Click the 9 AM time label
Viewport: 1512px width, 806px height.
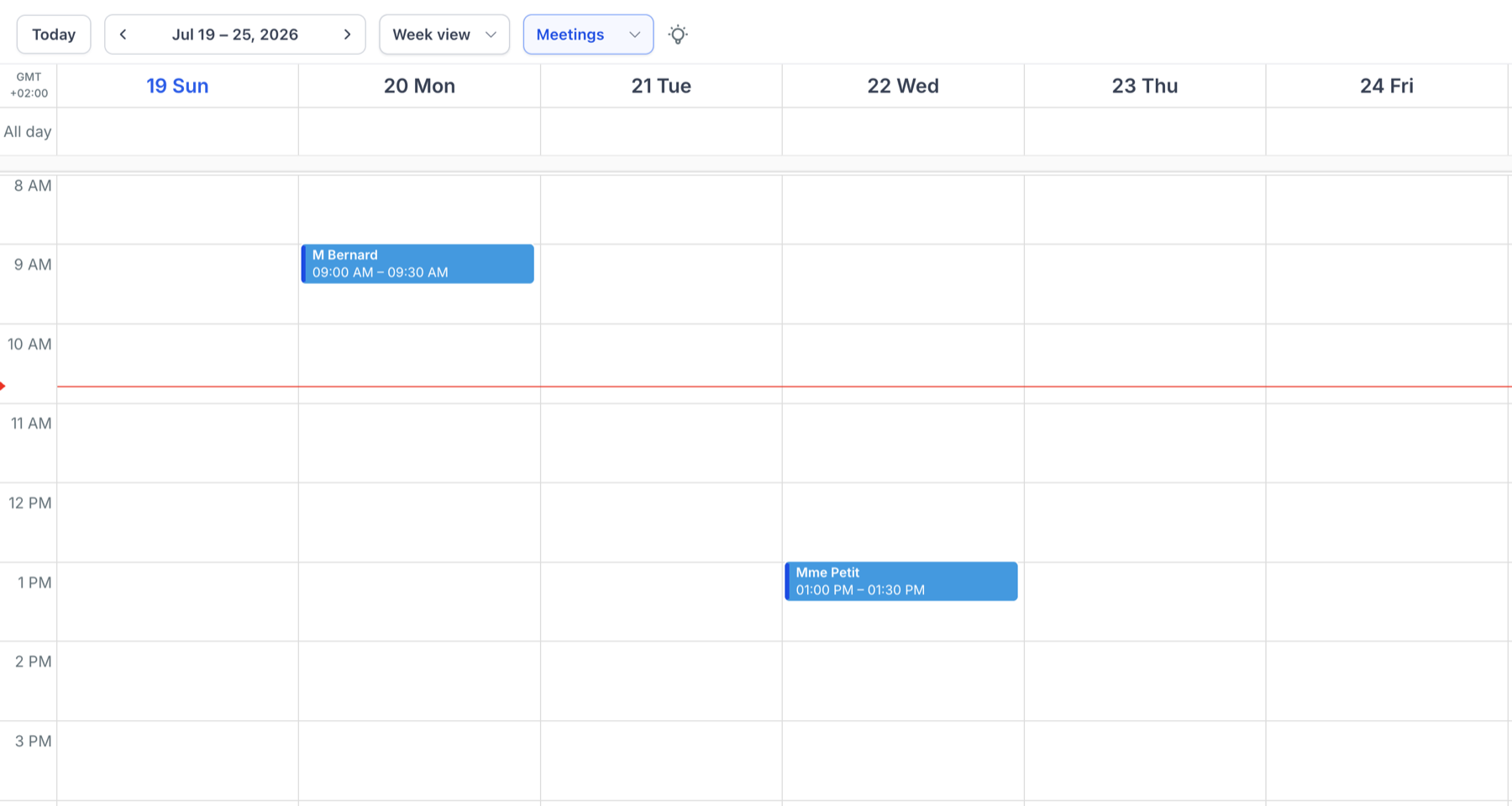pyautogui.click(x=33, y=265)
